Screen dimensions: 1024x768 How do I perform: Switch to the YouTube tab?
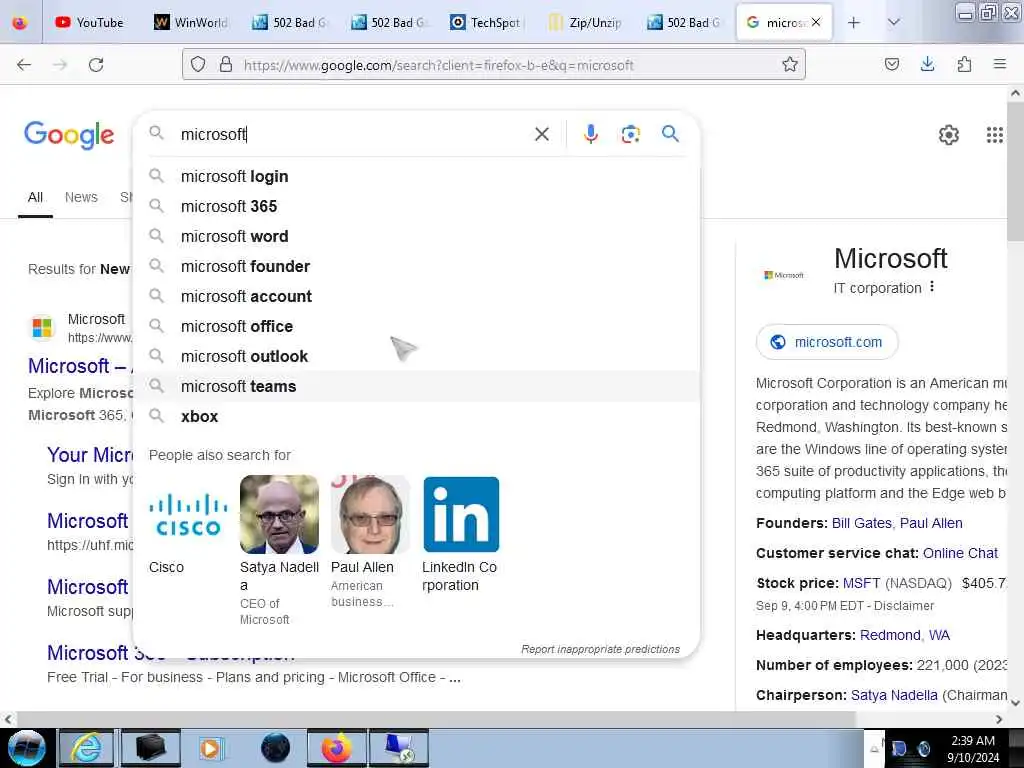pos(89,23)
